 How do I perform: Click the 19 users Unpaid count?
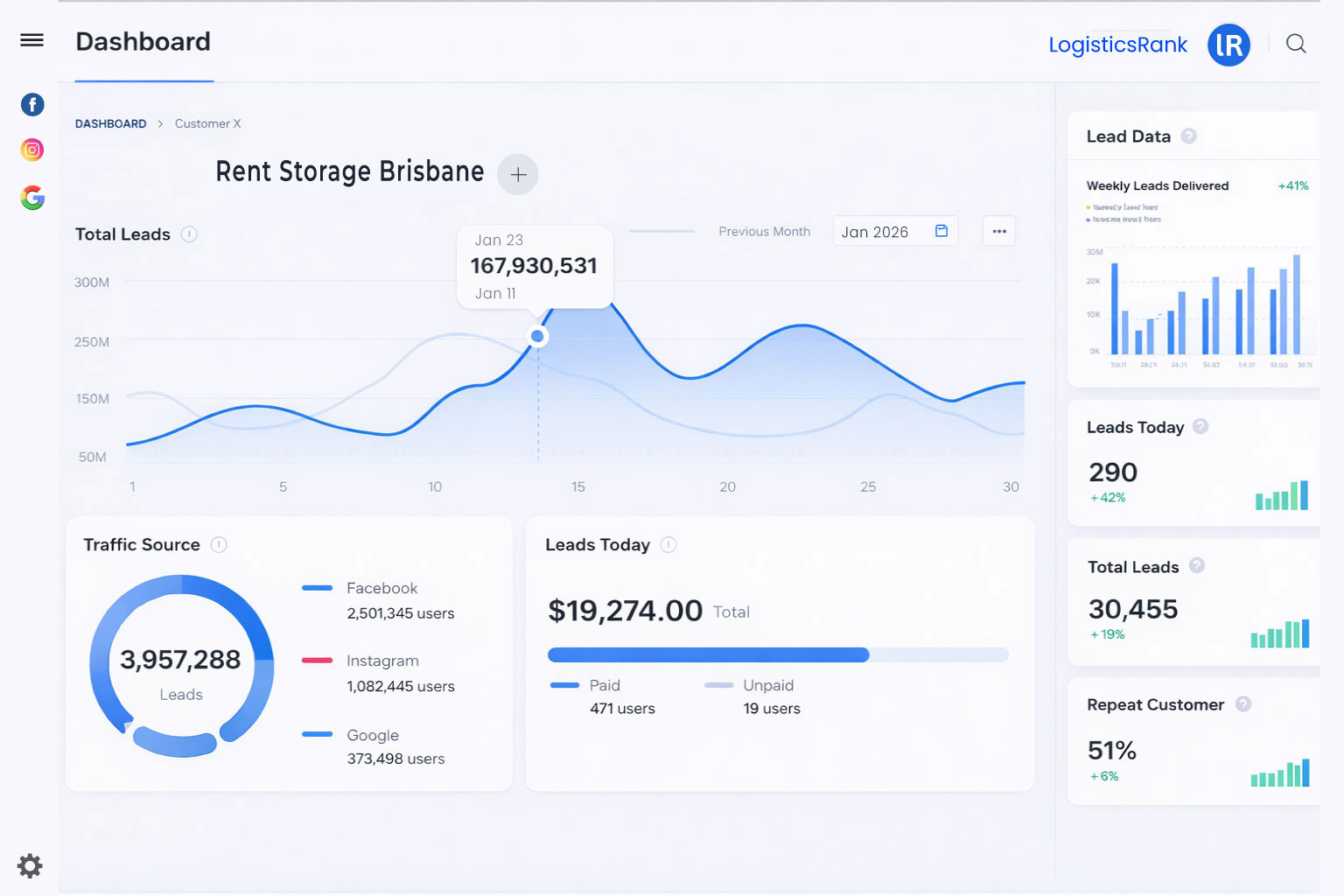click(772, 709)
